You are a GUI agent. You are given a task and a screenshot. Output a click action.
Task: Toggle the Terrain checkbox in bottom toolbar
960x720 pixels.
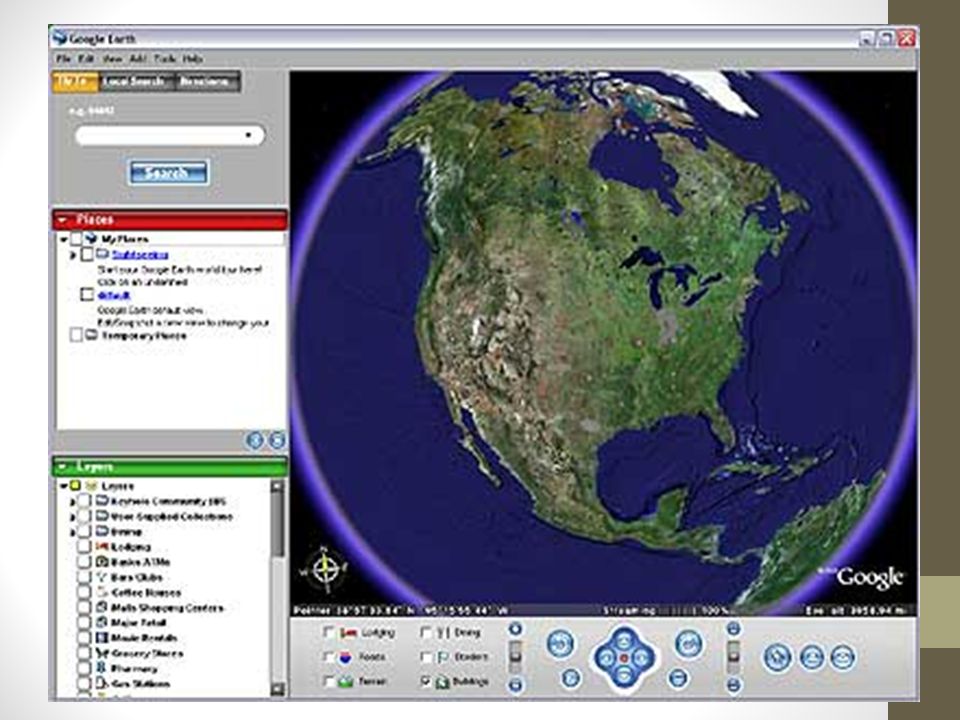328,681
